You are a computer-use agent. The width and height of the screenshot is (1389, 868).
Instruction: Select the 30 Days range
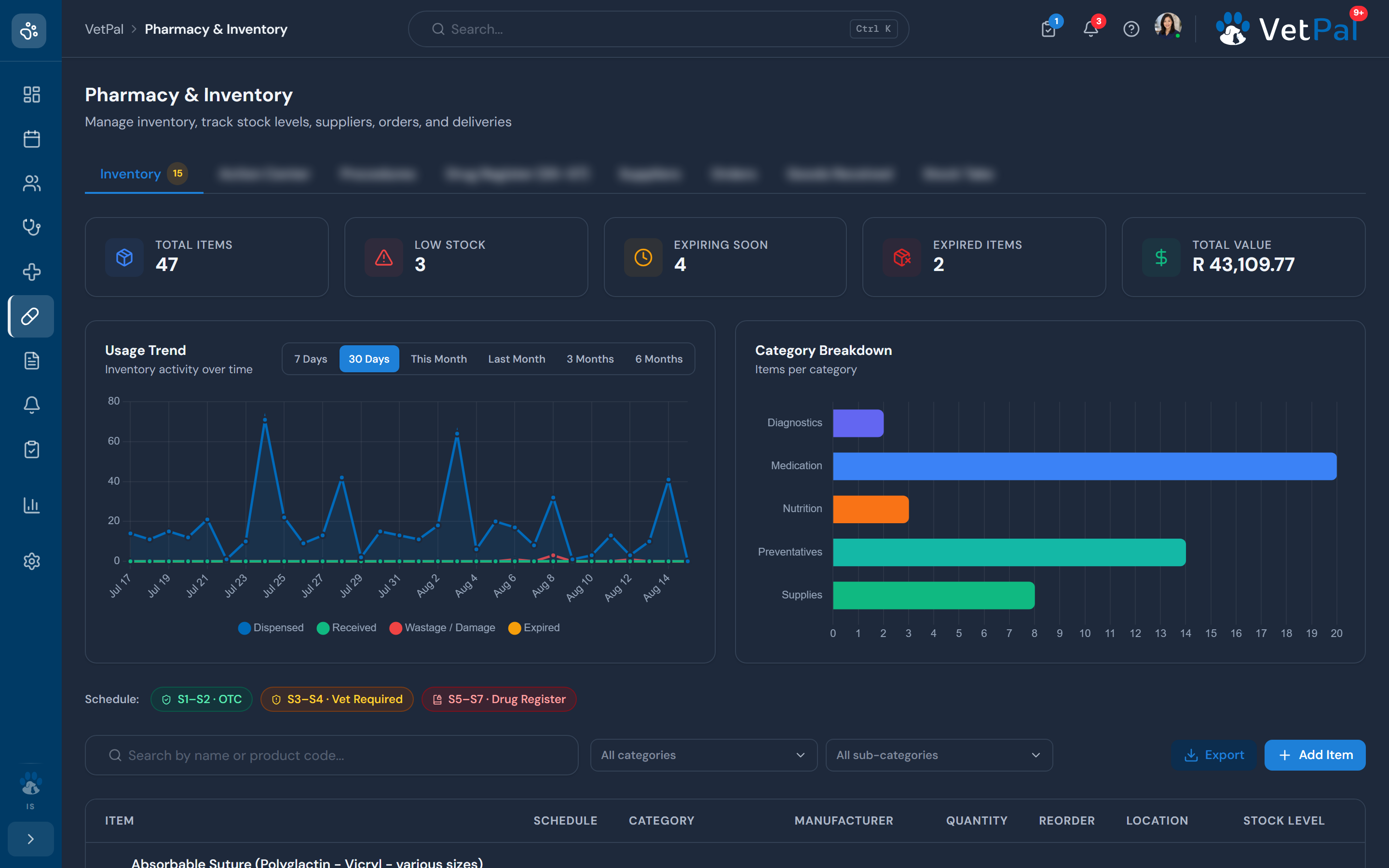(369, 359)
